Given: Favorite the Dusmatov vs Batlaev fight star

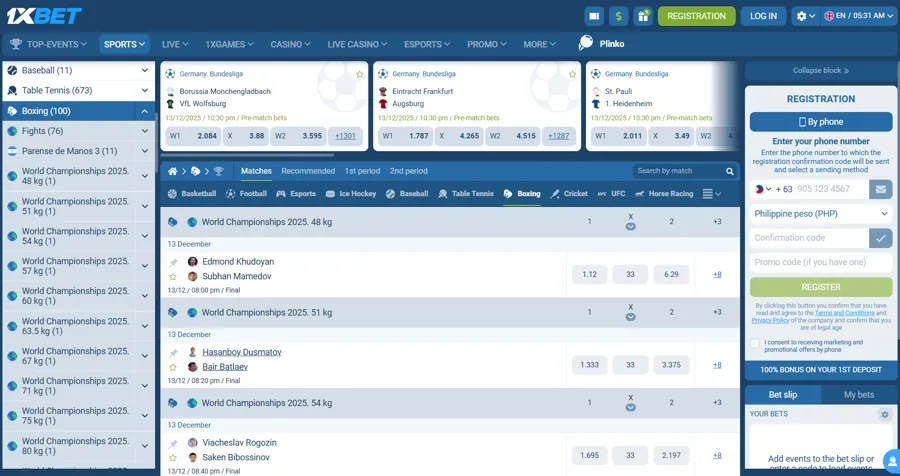Looking at the screenshot, I should [173, 367].
